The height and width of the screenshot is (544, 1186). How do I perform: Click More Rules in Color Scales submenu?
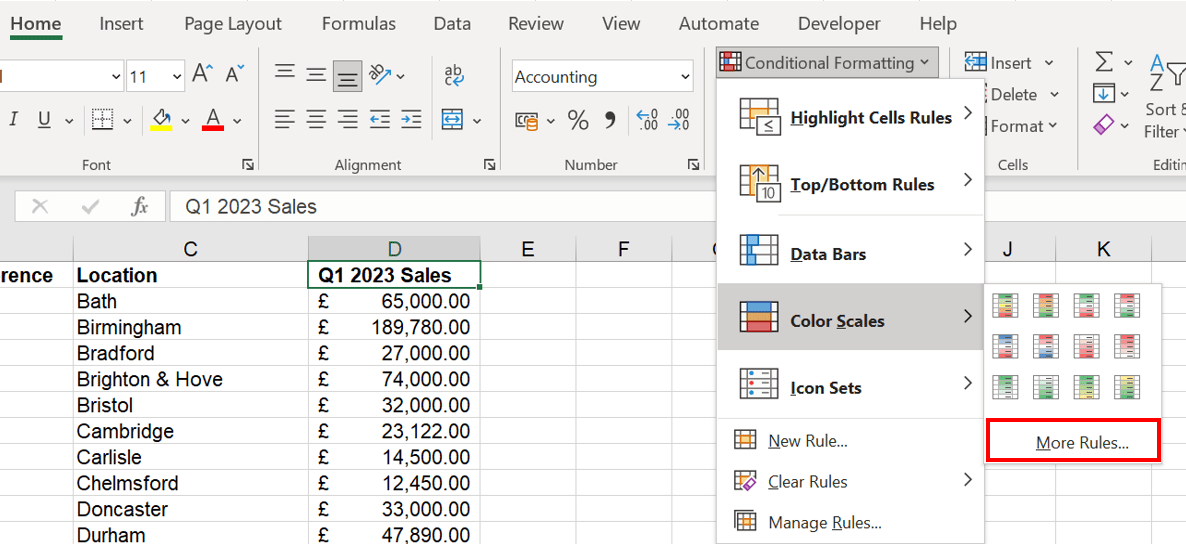click(x=1073, y=442)
